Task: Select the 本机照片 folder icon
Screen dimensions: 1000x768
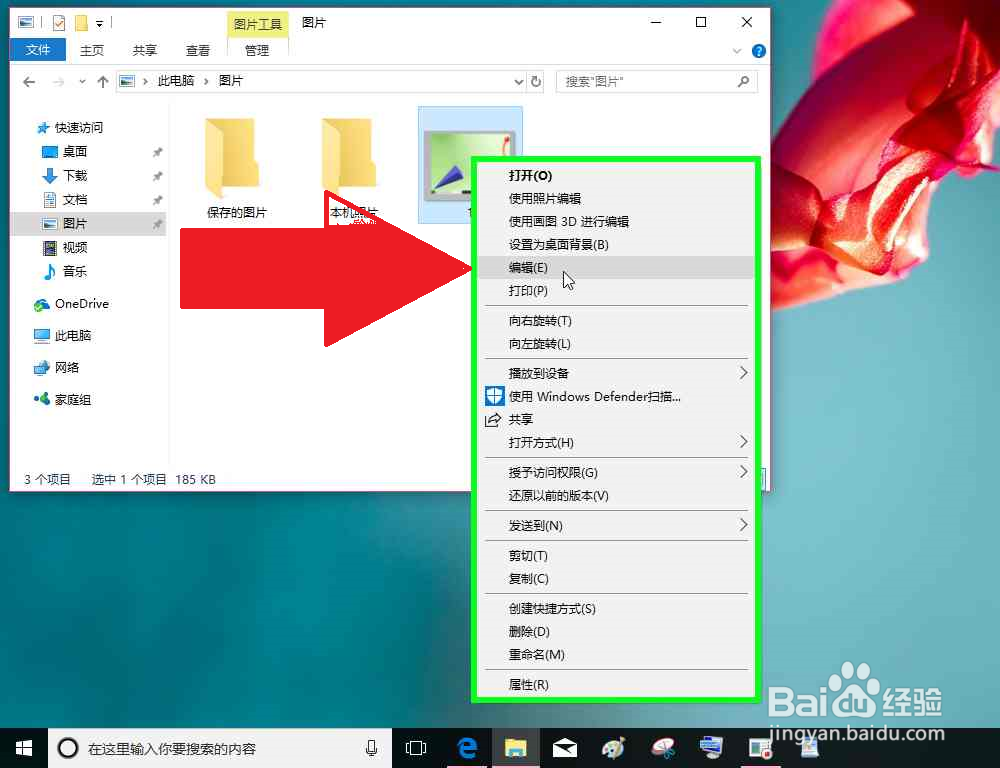Action: (x=351, y=156)
